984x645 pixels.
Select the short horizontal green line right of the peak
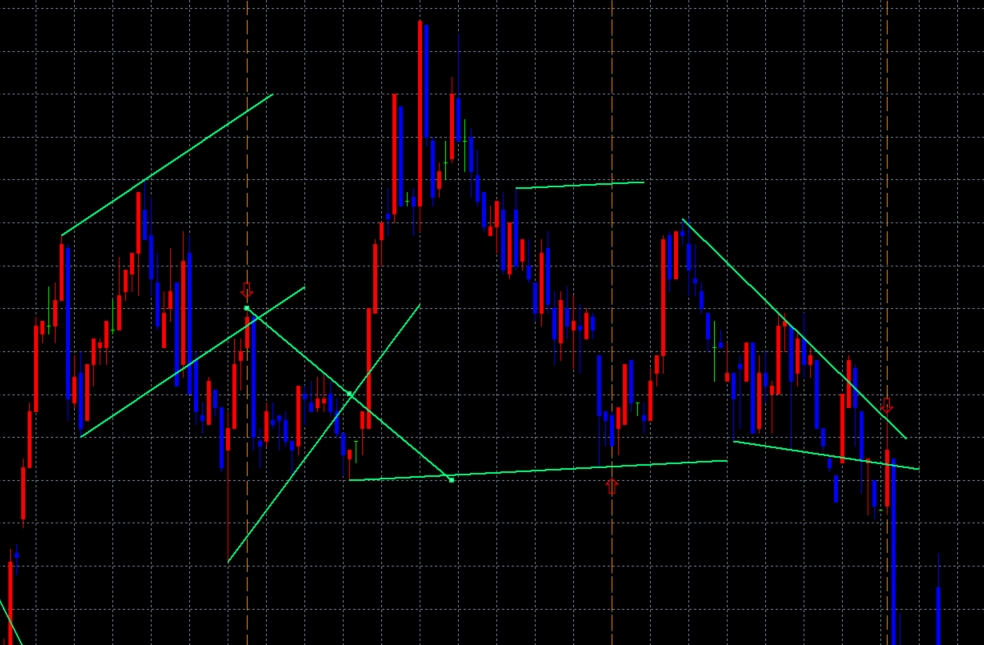point(580,185)
